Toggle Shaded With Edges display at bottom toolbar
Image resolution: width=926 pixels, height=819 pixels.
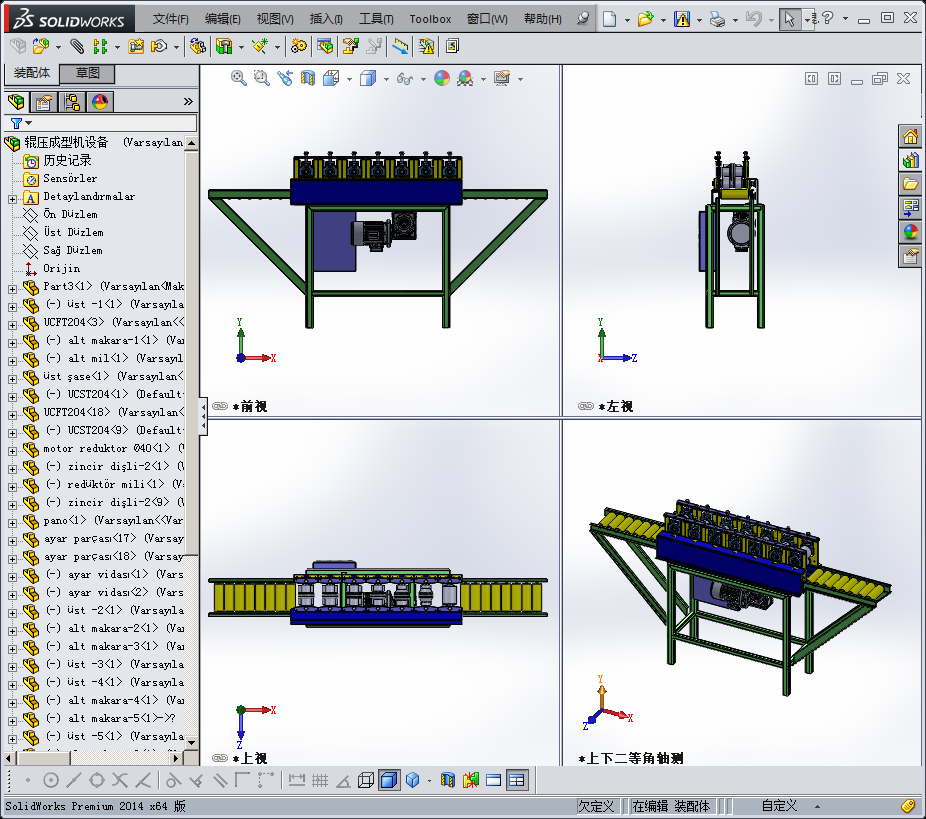pos(389,780)
